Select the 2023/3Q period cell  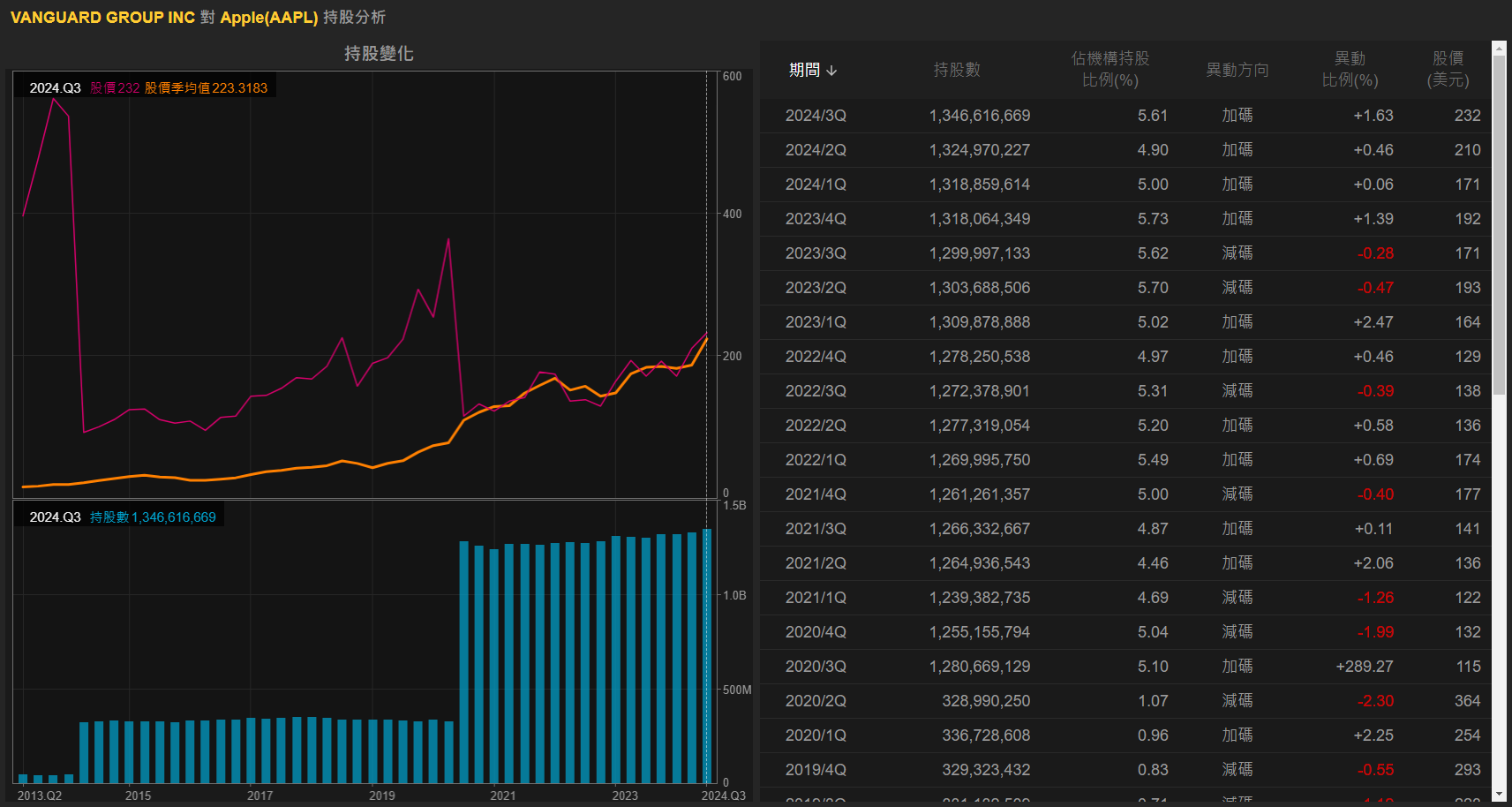(816, 253)
